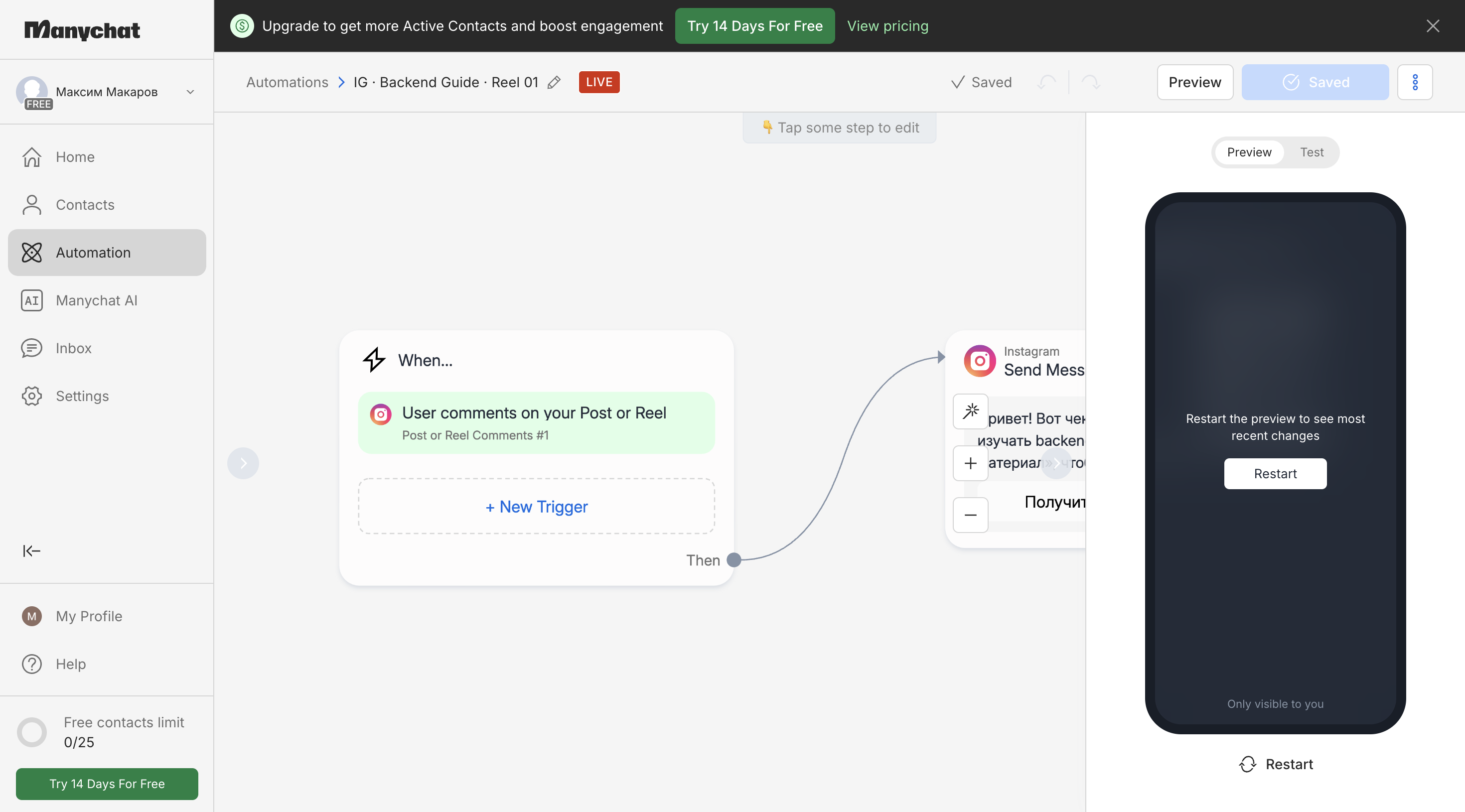This screenshot has height=812, width=1465.
Task: Click the Preview button in the header
Action: 1195,83
